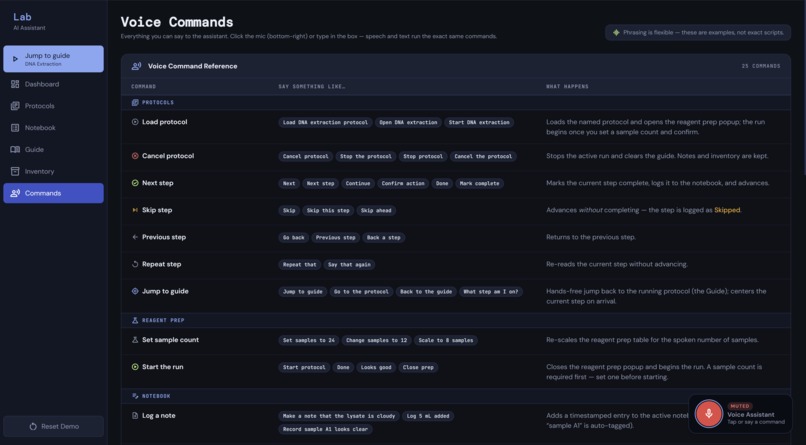Viewport: 806px width, 445px height.
Task: Open Inventory from the sidebar
Action: pyautogui.click(x=53, y=171)
